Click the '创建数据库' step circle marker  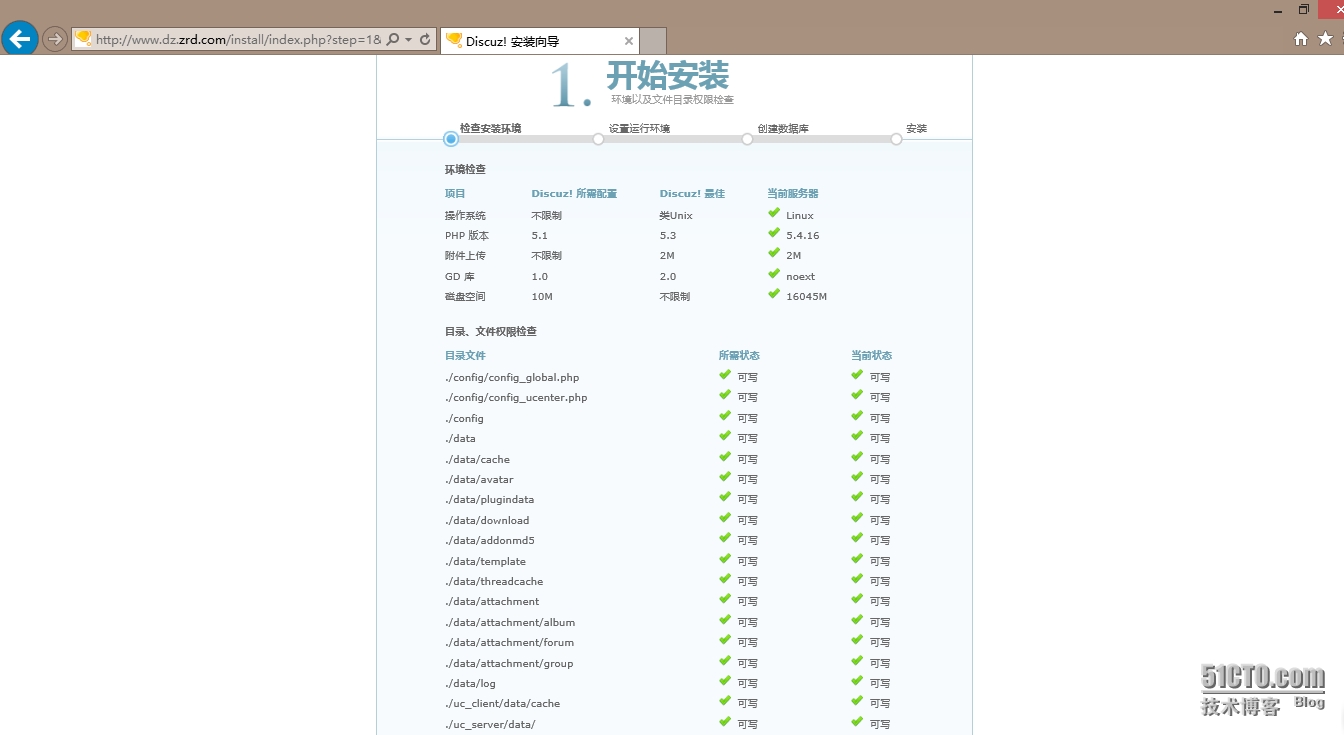click(x=747, y=139)
